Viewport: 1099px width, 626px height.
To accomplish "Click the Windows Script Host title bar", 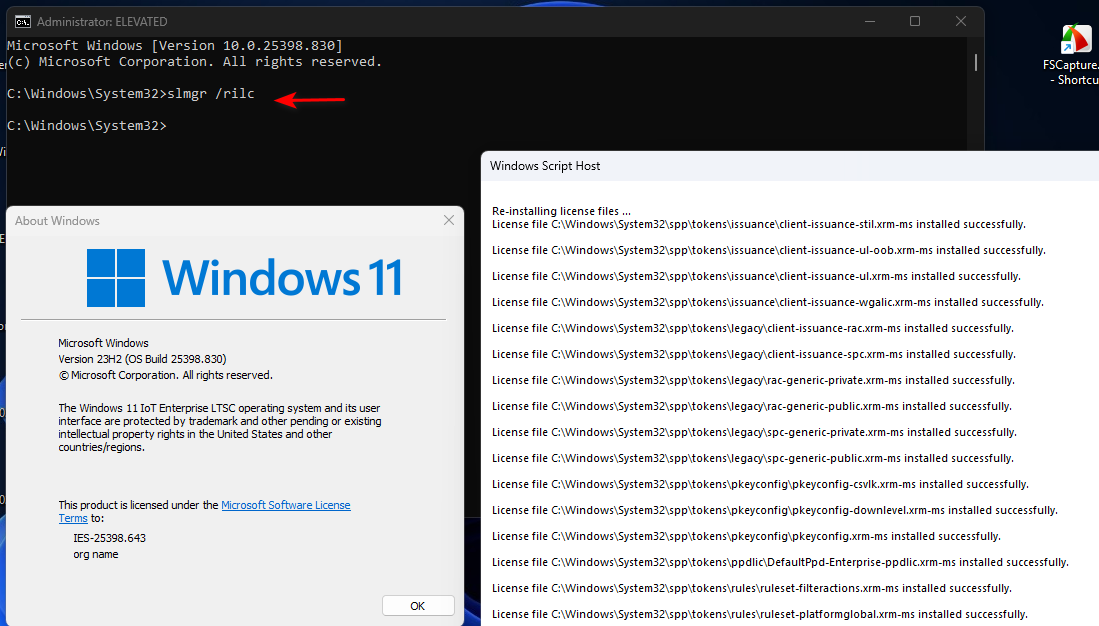I will (x=790, y=166).
